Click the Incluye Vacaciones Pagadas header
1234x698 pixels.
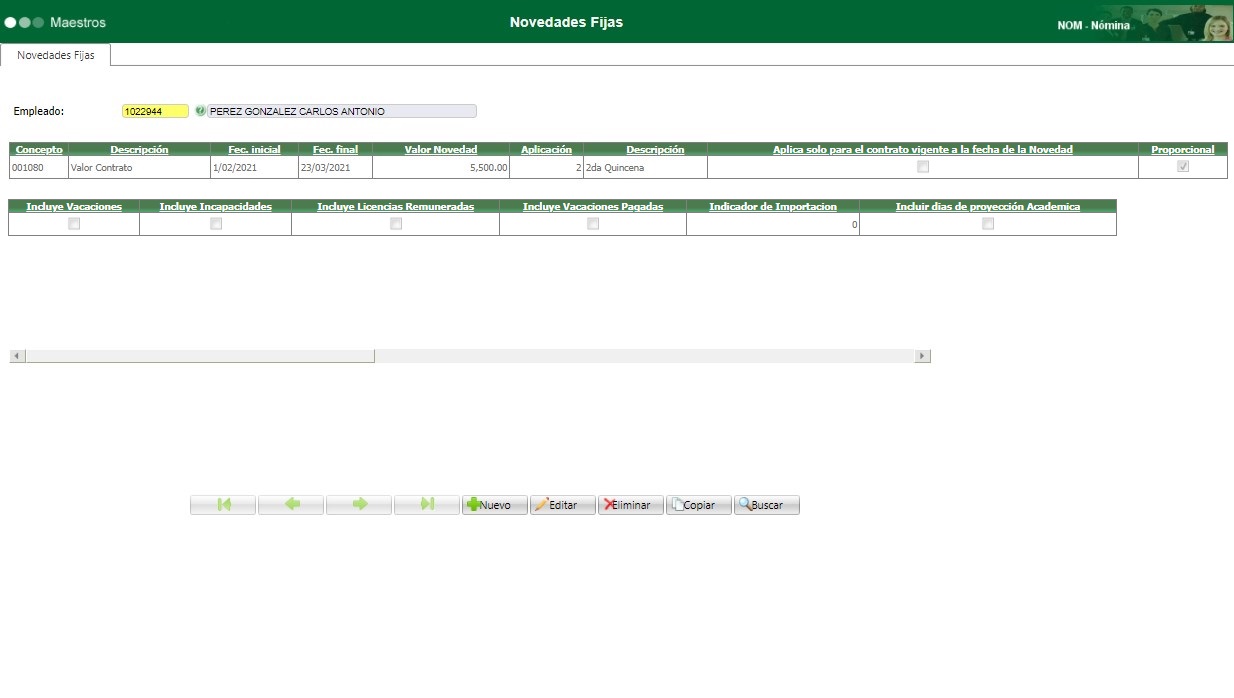coord(593,206)
